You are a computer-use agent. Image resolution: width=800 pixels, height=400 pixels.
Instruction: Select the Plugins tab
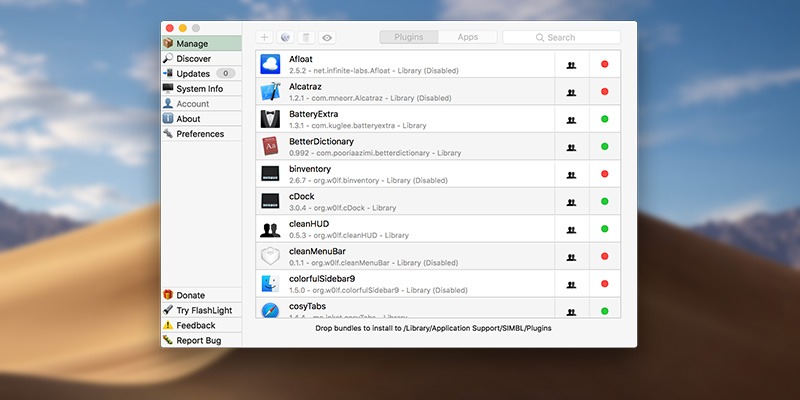409,37
